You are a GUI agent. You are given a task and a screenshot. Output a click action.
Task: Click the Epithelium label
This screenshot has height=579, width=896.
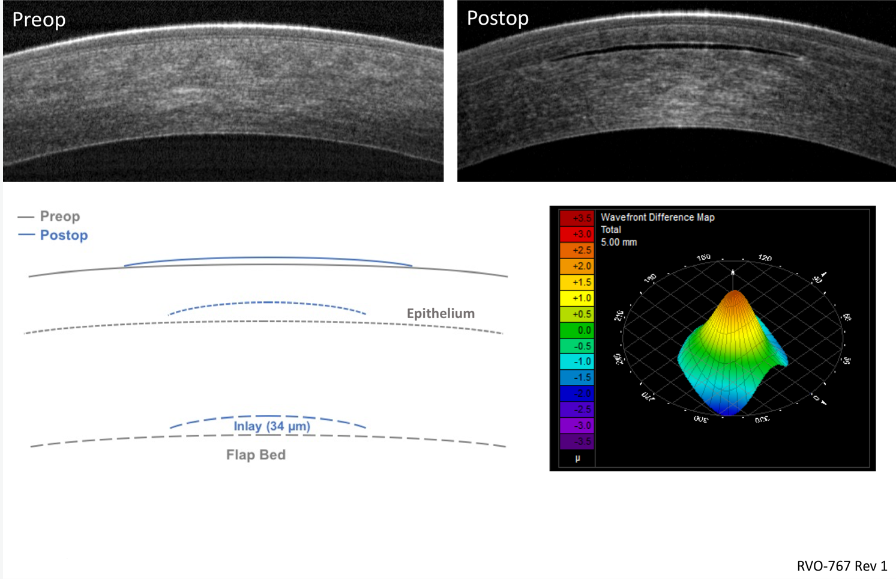tap(440, 314)
